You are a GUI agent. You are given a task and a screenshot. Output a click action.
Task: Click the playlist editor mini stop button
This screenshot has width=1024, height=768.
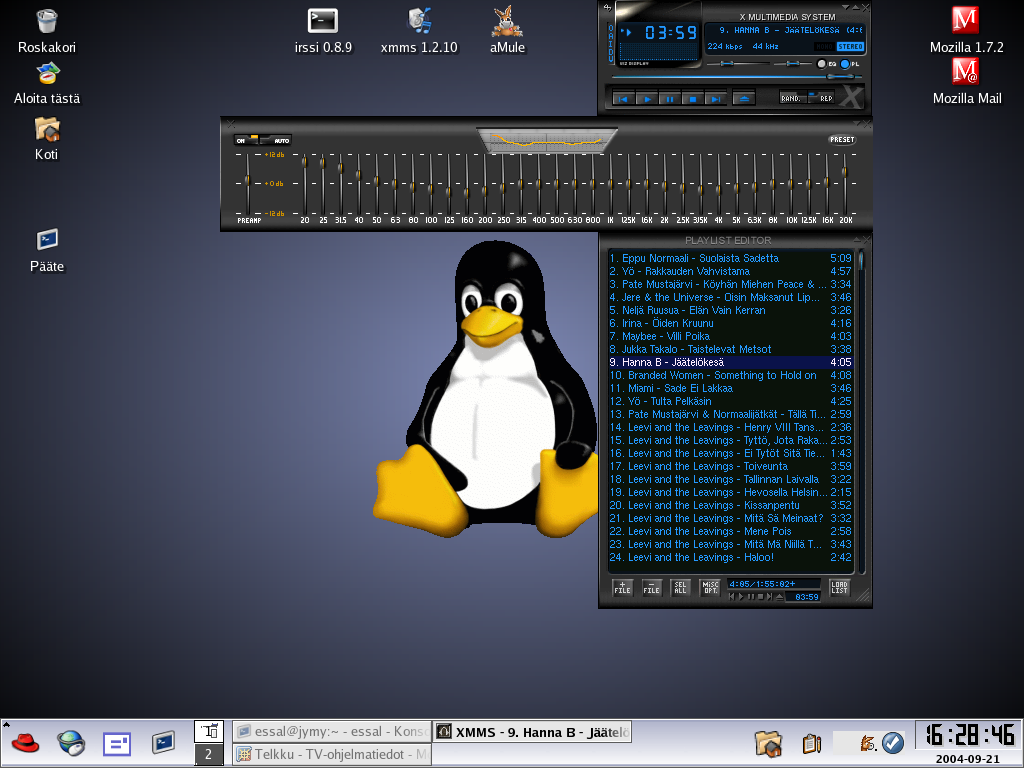coord(761,597)
